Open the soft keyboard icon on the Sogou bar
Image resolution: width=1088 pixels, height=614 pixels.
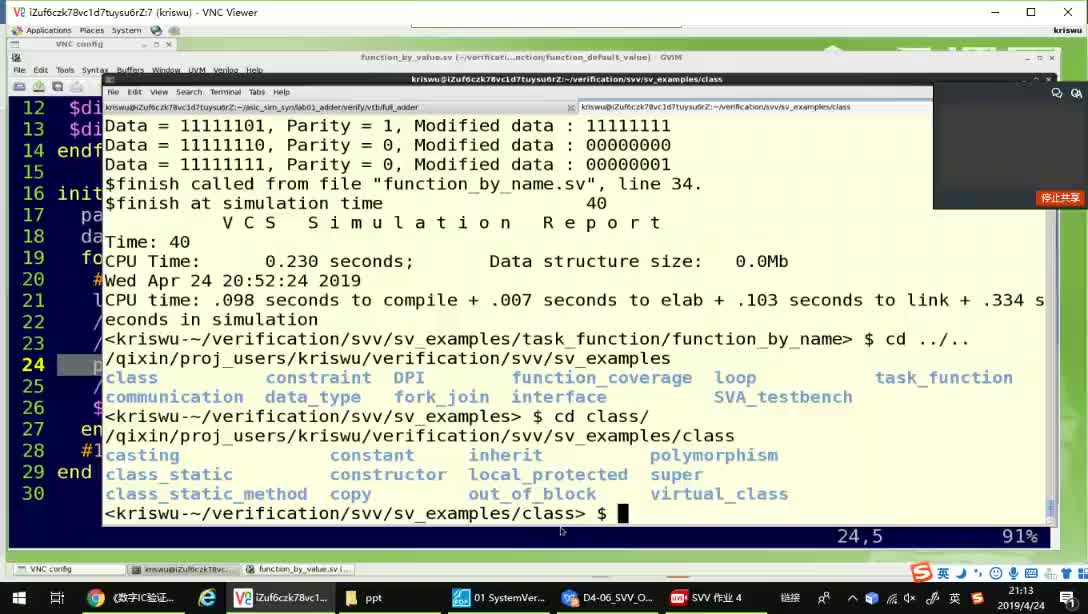click(x=1031, y=573)
